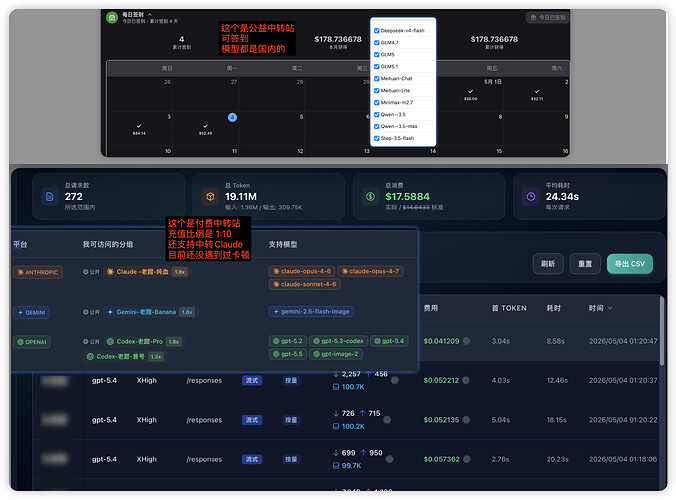Click the 今日已签到 button
Viewport: 676px width, 500px height.
pos(548,18)
